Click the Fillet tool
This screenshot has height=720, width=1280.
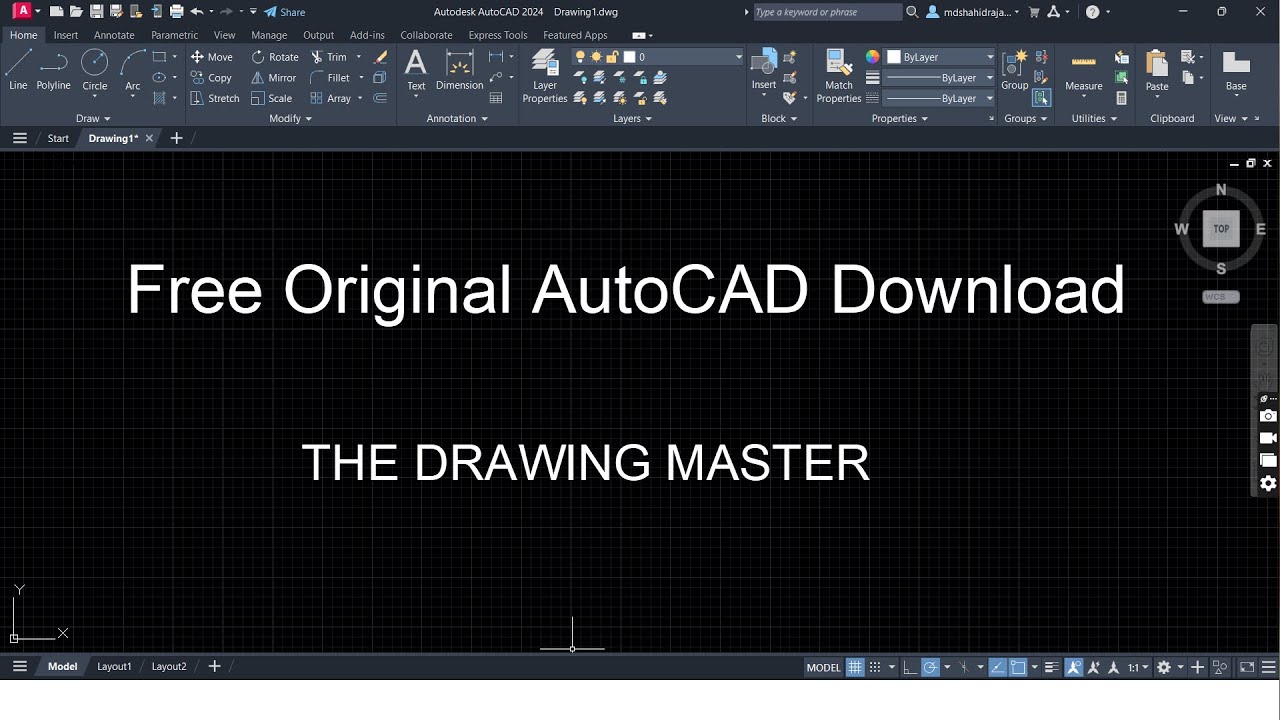pyautogui.click(x=330, y=78)
